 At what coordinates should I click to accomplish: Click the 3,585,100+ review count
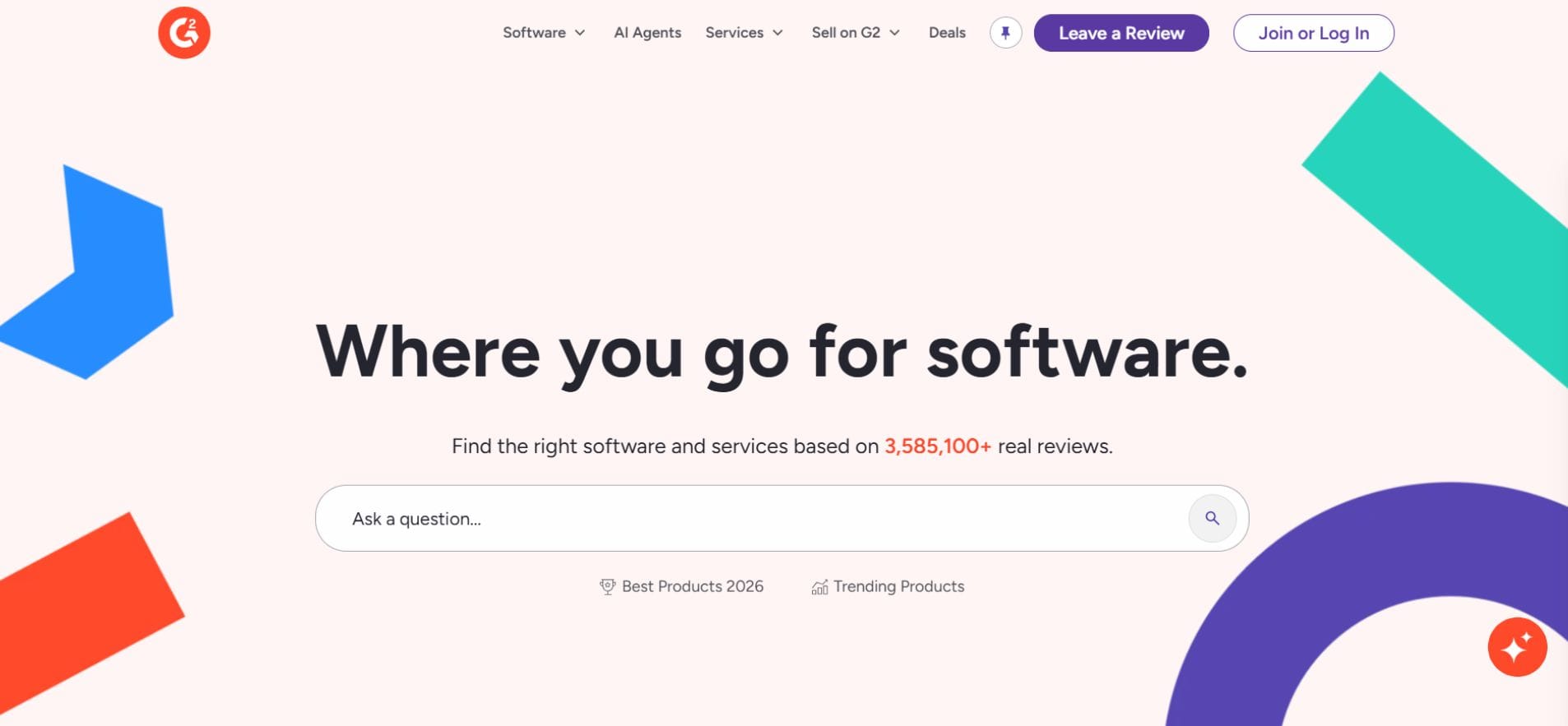(x=938, y=446)
